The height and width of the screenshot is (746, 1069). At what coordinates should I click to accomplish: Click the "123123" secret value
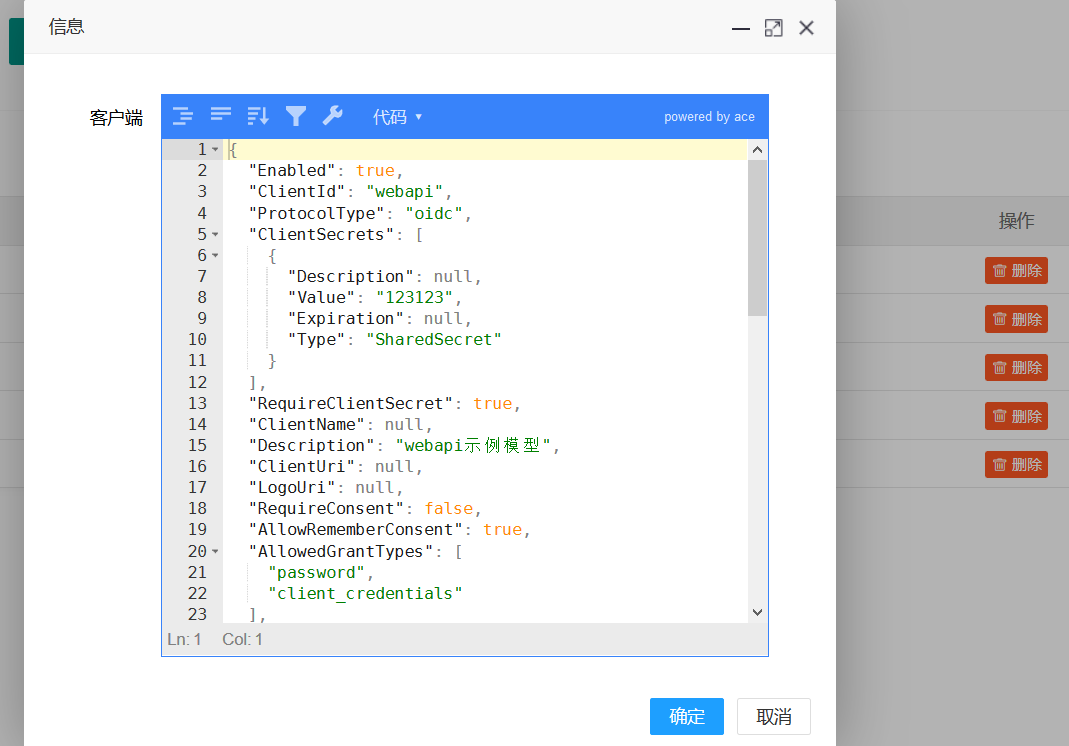tap(415, 297)
